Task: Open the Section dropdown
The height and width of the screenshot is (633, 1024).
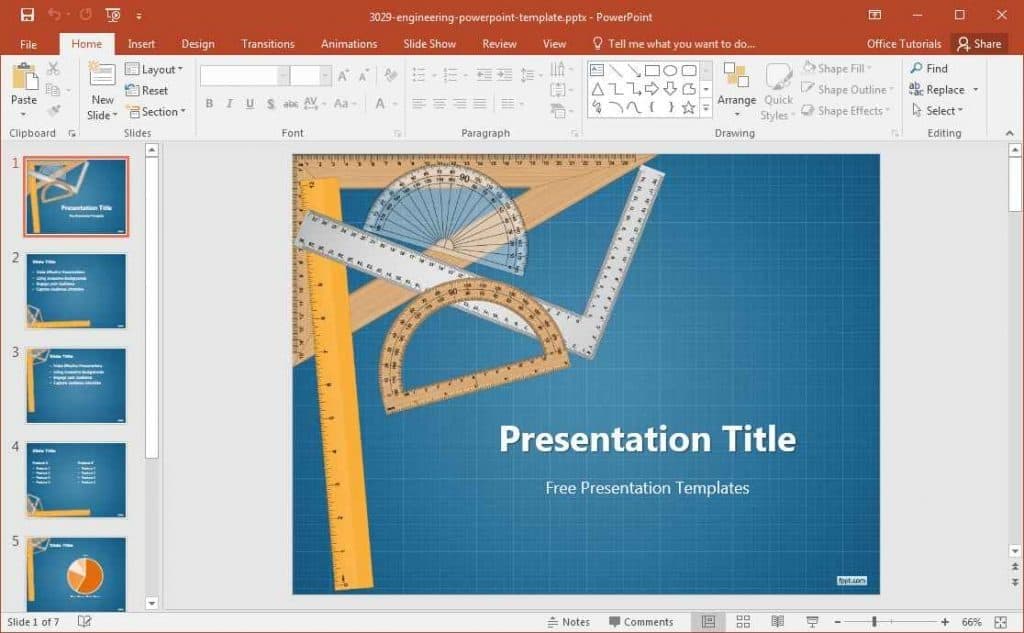Action: [156, 112]
